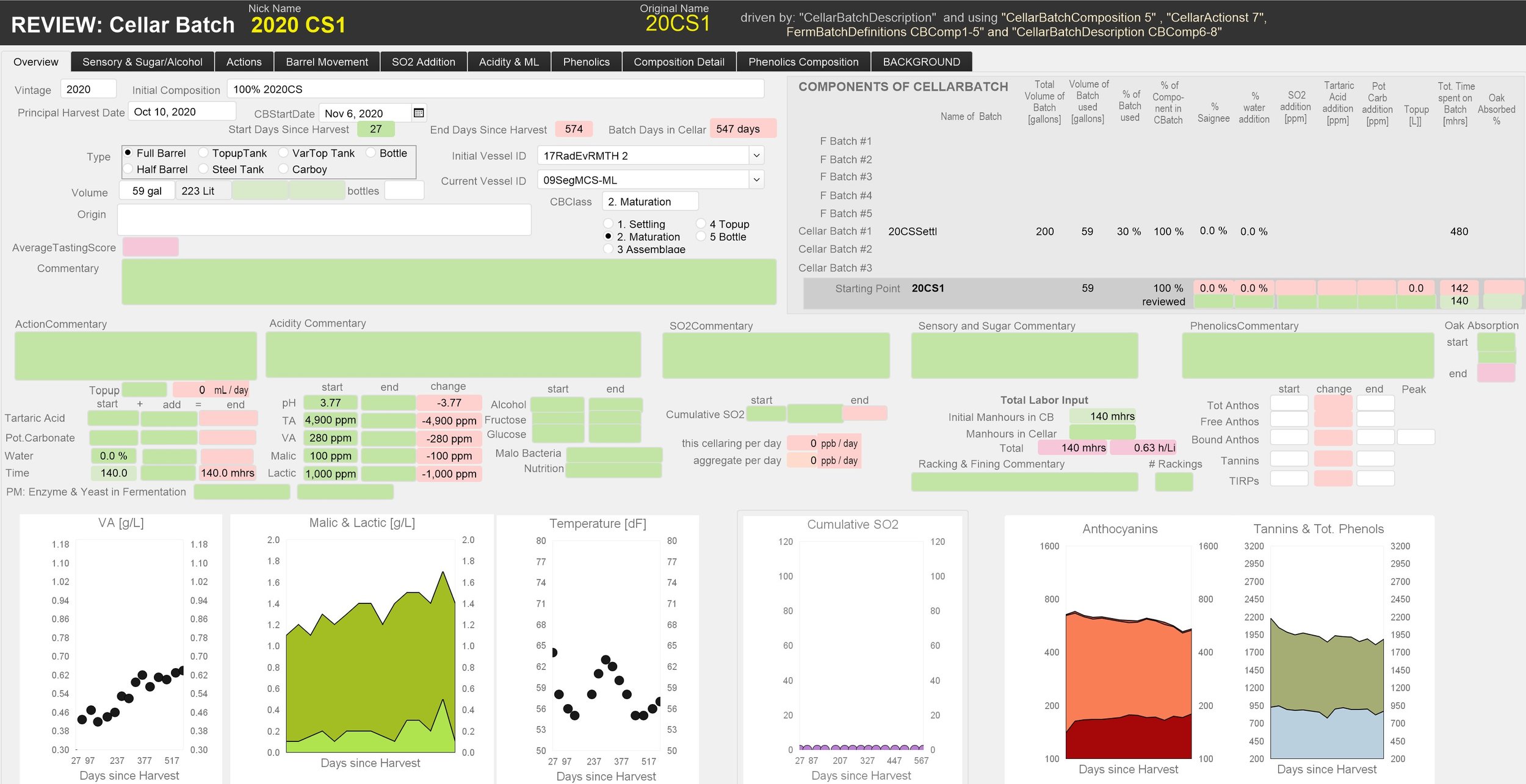
Task: Open the Phenolics Composition tab
Action: point(803,62)
